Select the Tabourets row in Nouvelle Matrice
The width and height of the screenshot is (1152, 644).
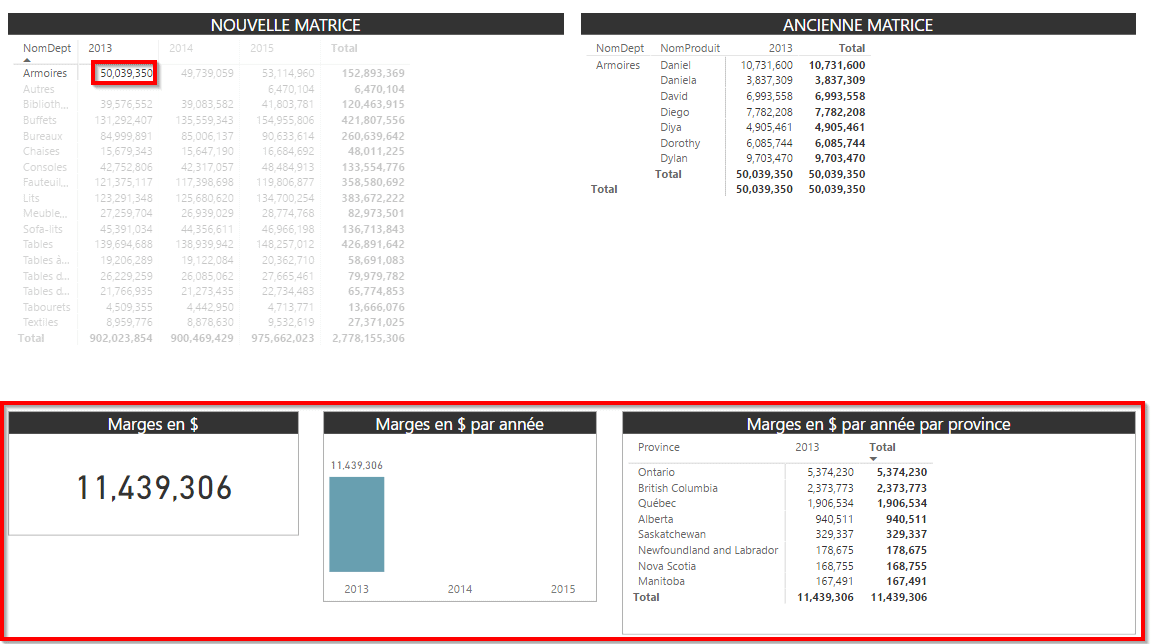pos(46,307)
